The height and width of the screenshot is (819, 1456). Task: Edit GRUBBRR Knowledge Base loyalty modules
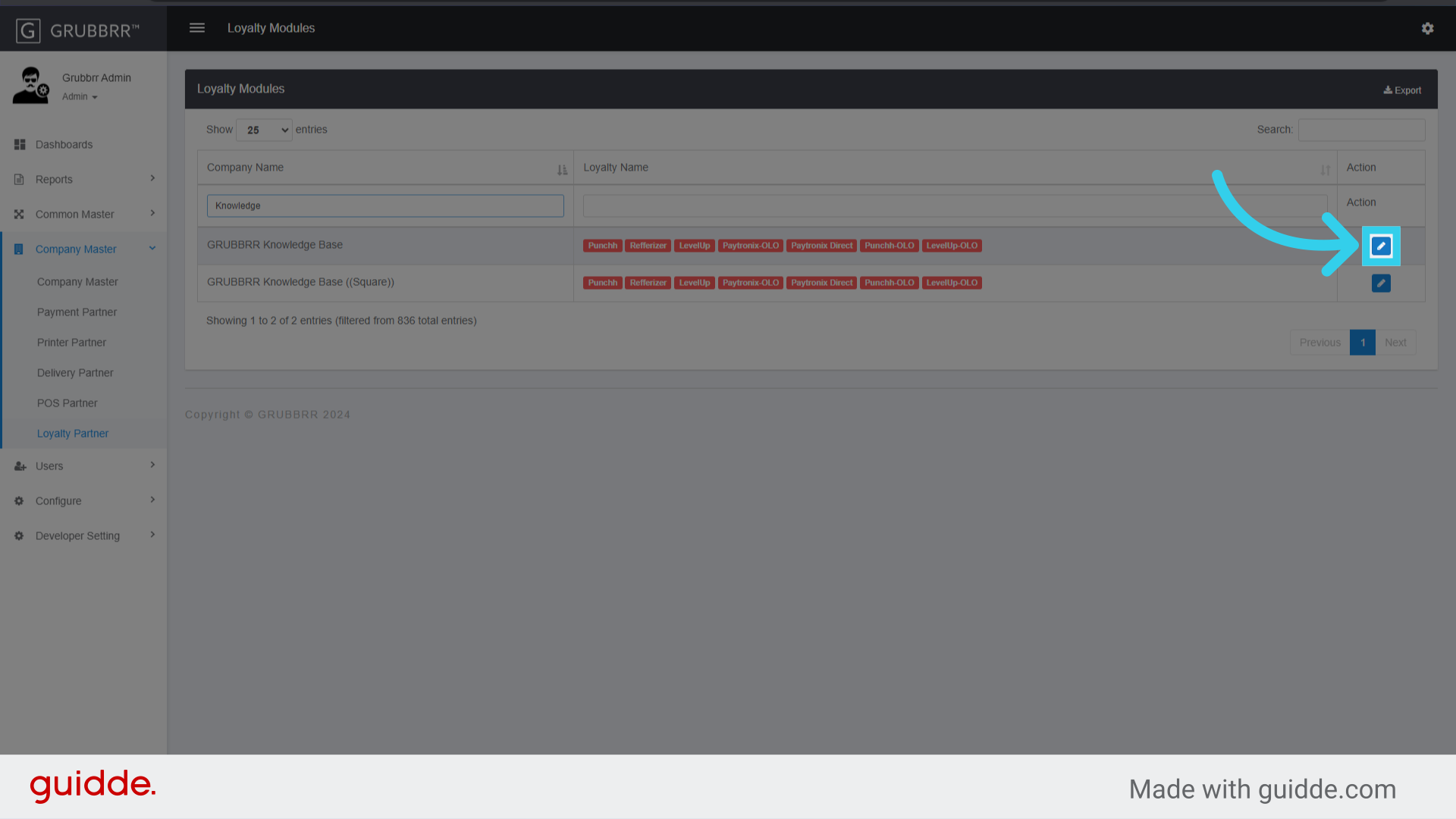tap(1381, 246)
